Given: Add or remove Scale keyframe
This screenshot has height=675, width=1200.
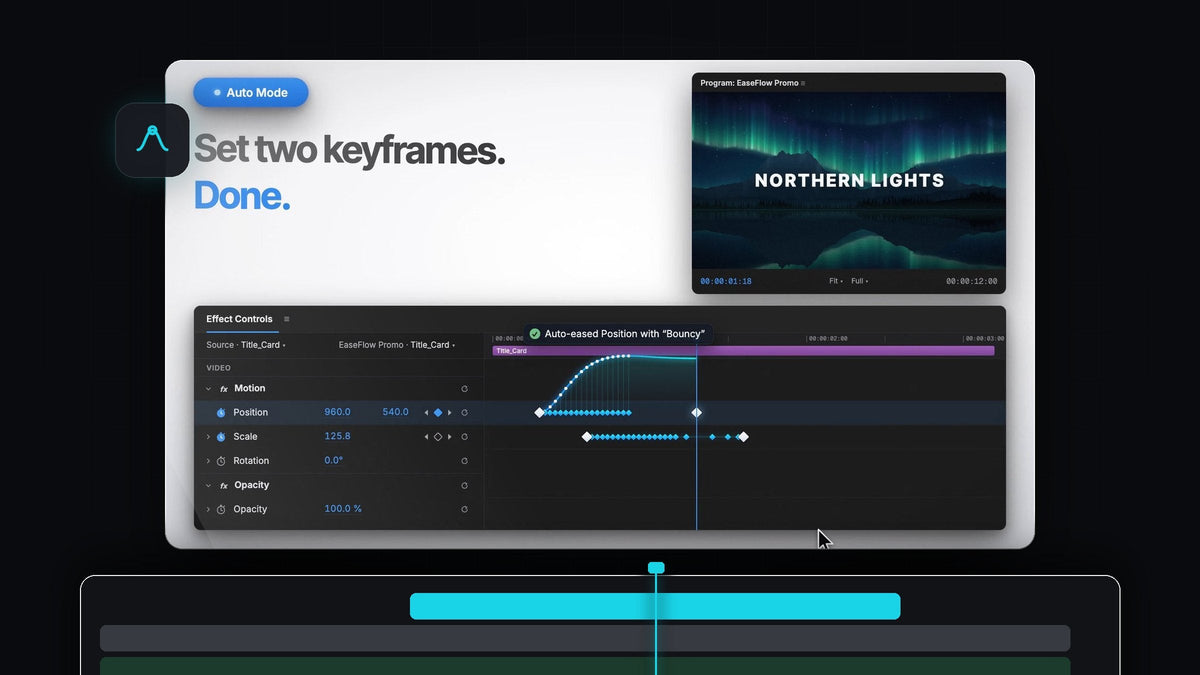Looking at the screenshot, I should 438,437.
